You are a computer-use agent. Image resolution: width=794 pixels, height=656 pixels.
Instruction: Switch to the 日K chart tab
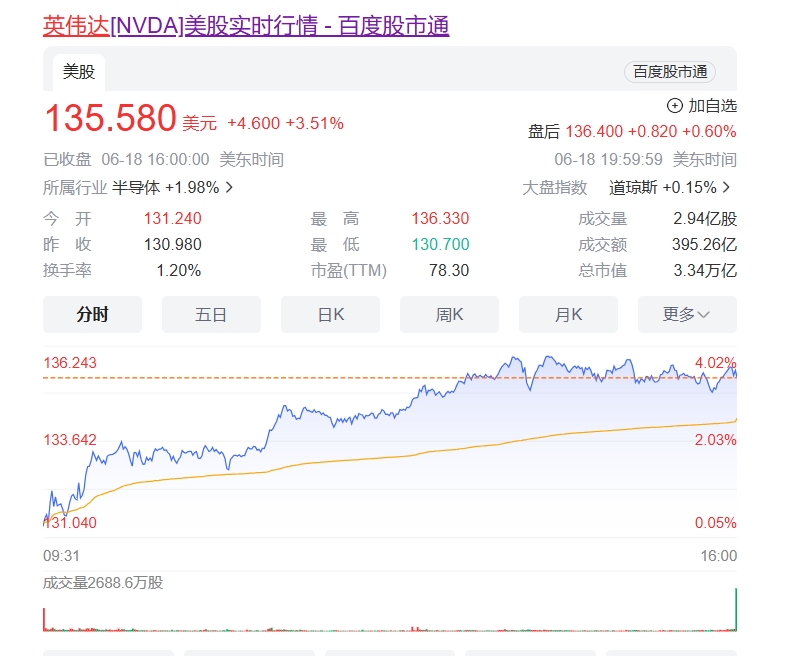point(330,315)
